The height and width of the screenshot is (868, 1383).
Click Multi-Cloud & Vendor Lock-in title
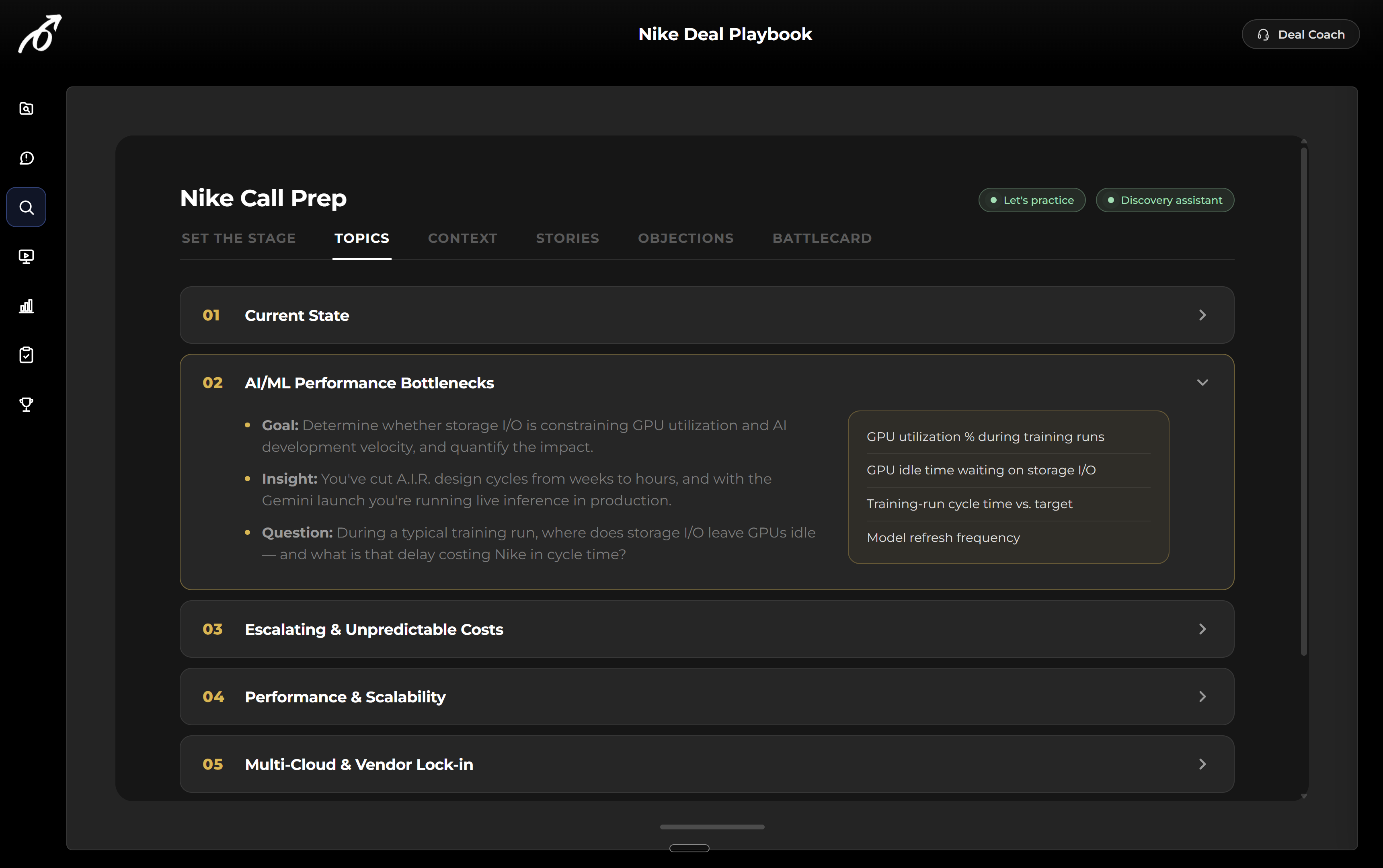[359, 764]
